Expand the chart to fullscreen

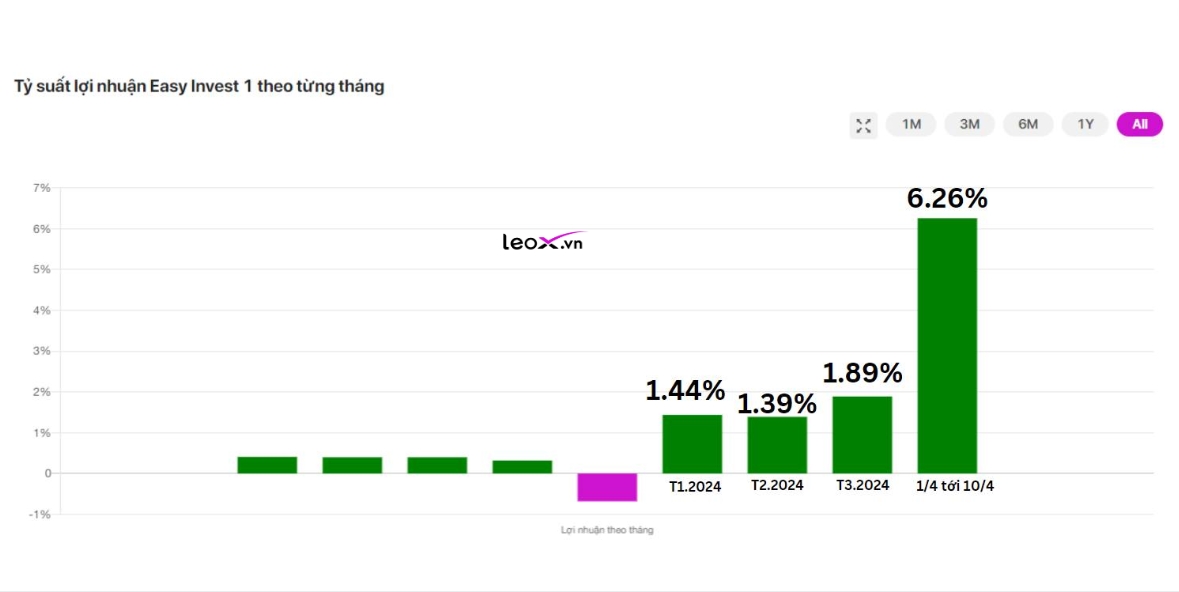coord(863,125)
